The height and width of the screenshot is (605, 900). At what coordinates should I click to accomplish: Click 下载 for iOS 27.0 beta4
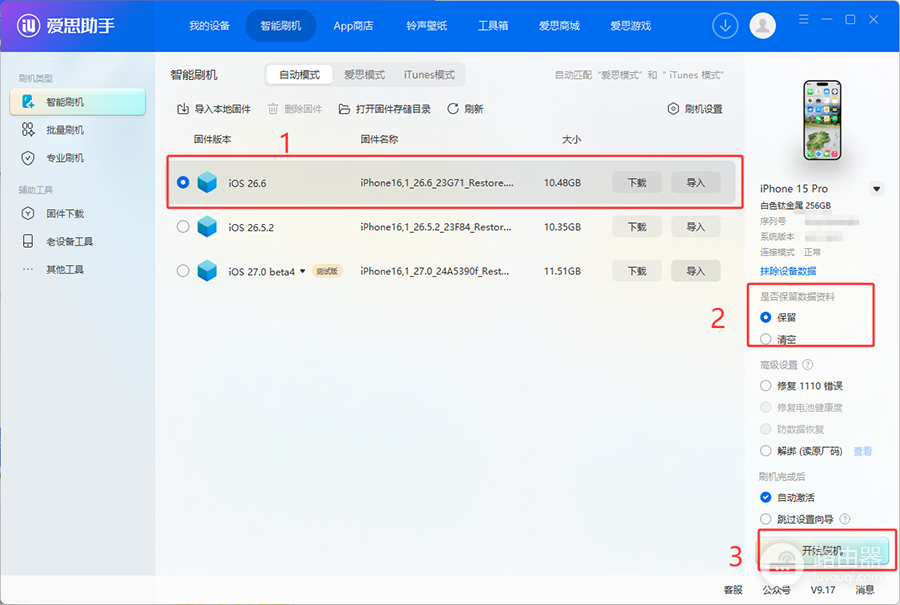[x=637, y=271]
